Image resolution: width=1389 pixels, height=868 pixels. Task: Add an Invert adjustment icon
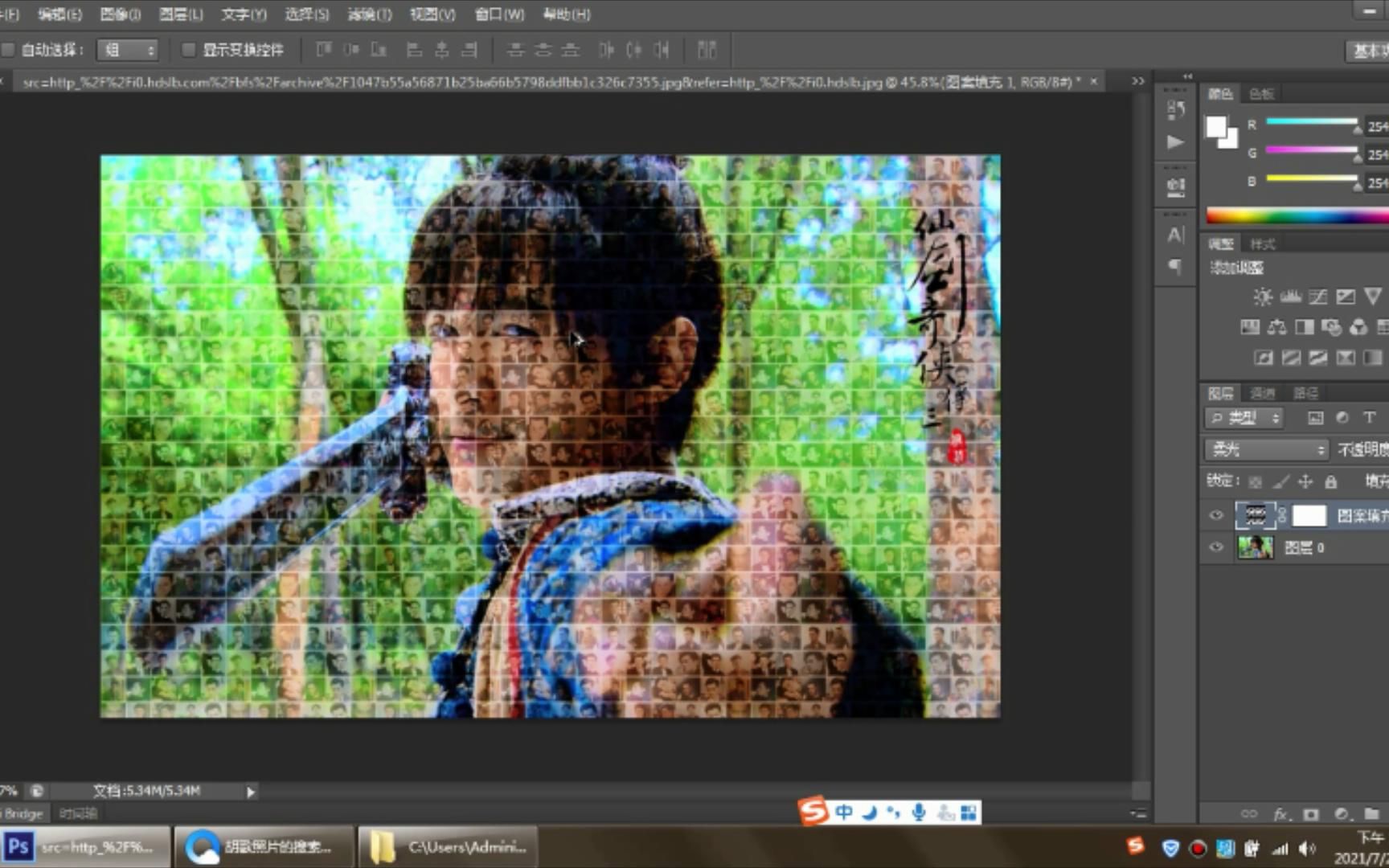tap(1263, 358)
